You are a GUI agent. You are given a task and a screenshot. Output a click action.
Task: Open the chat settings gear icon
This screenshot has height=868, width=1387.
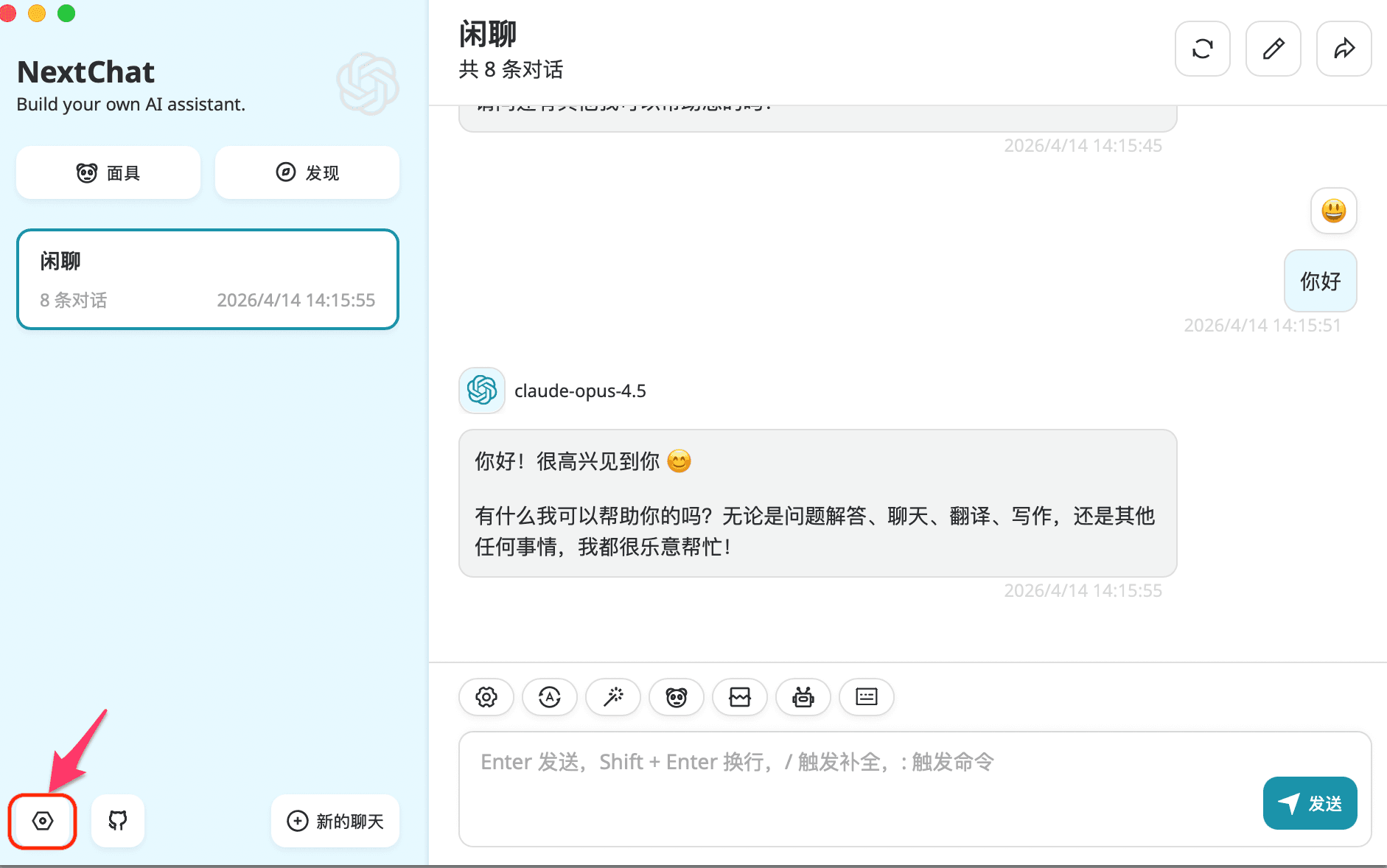[486, 697]
